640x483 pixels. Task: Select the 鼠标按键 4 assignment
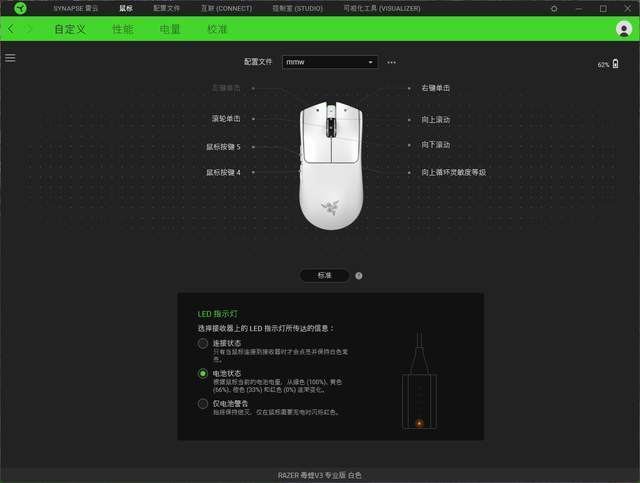click(x=223, y=173)
